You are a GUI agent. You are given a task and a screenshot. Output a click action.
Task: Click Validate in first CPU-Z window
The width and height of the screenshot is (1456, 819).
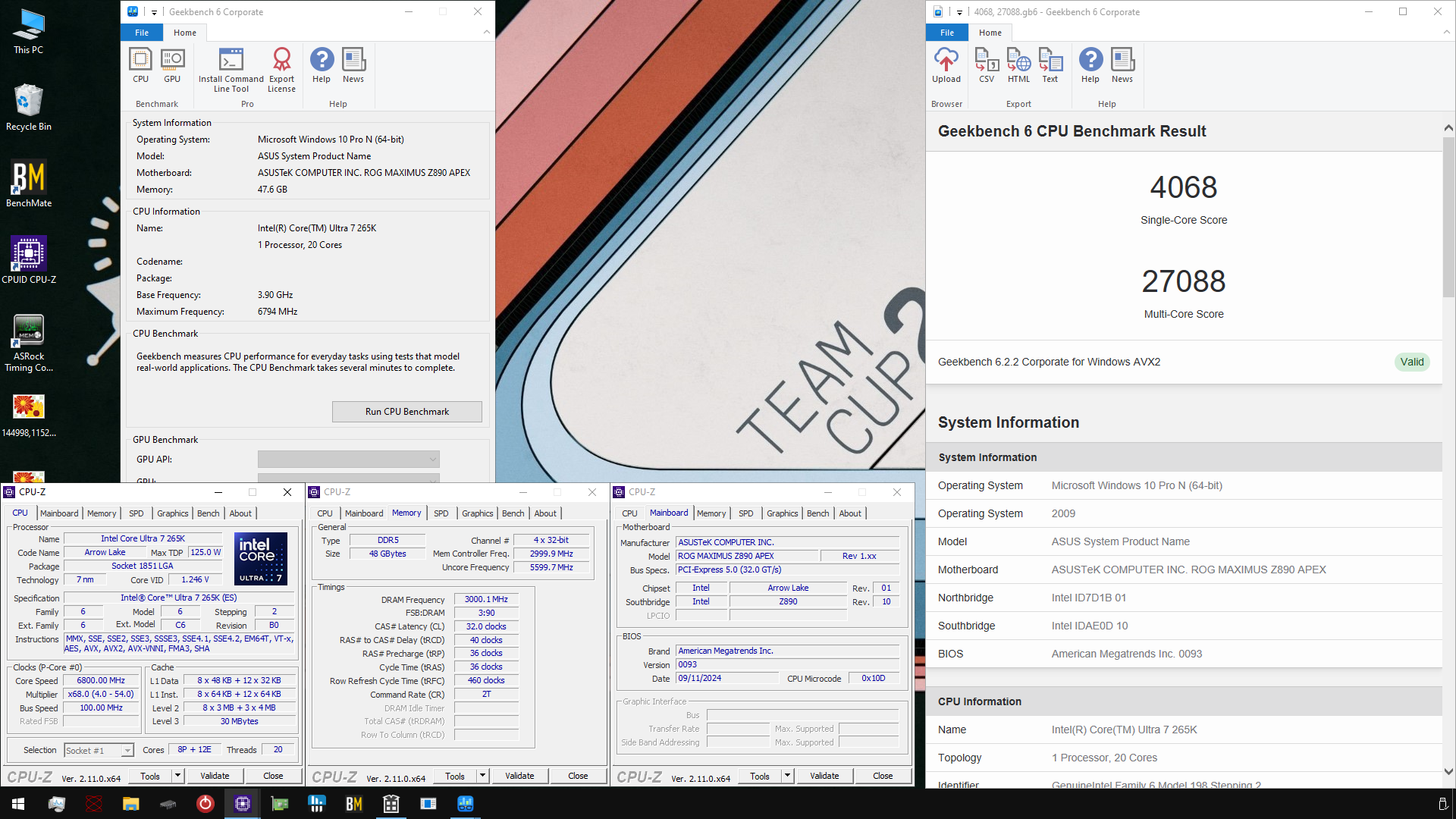tap(215, 776)
